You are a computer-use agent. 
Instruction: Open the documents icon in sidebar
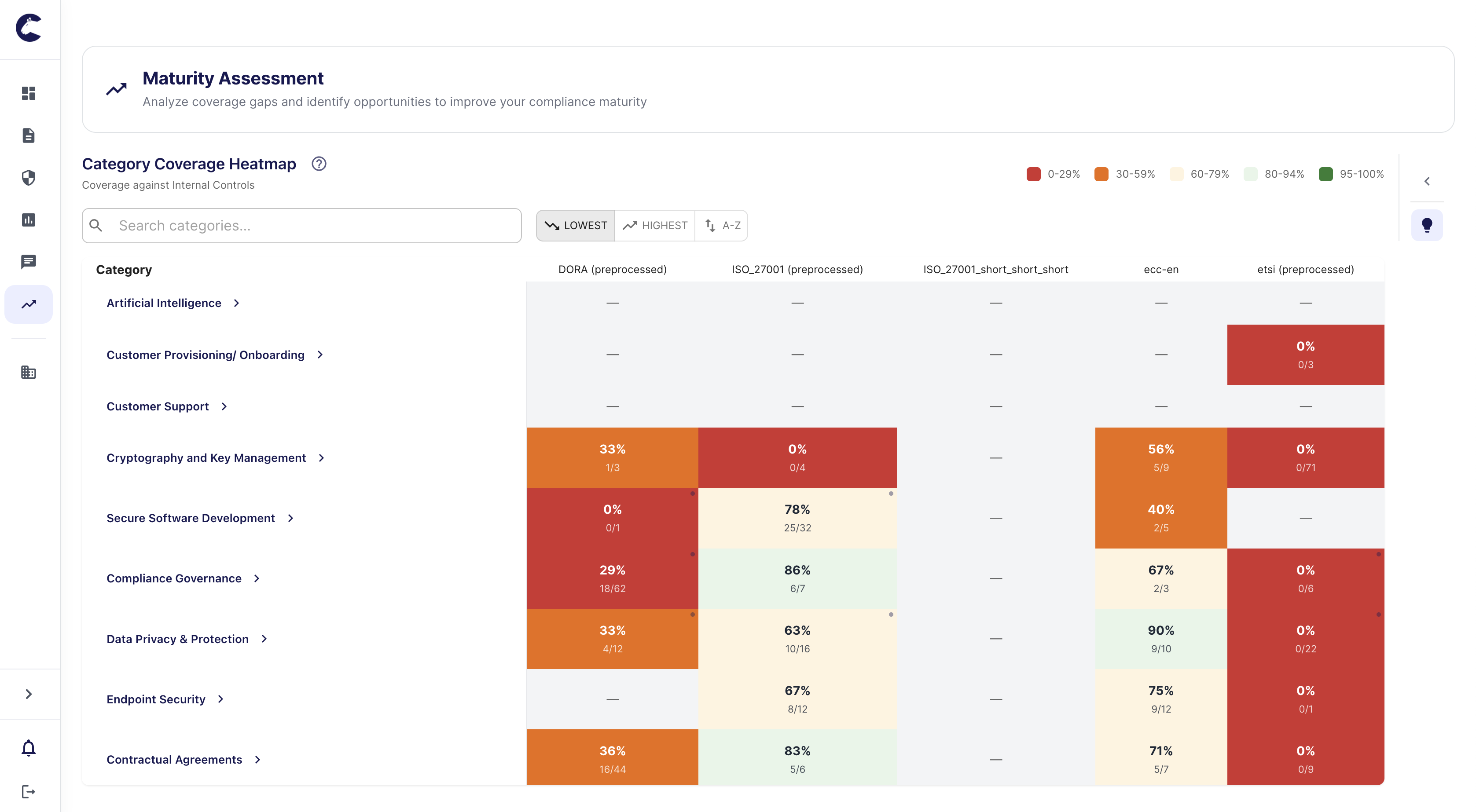click(29, 136)
